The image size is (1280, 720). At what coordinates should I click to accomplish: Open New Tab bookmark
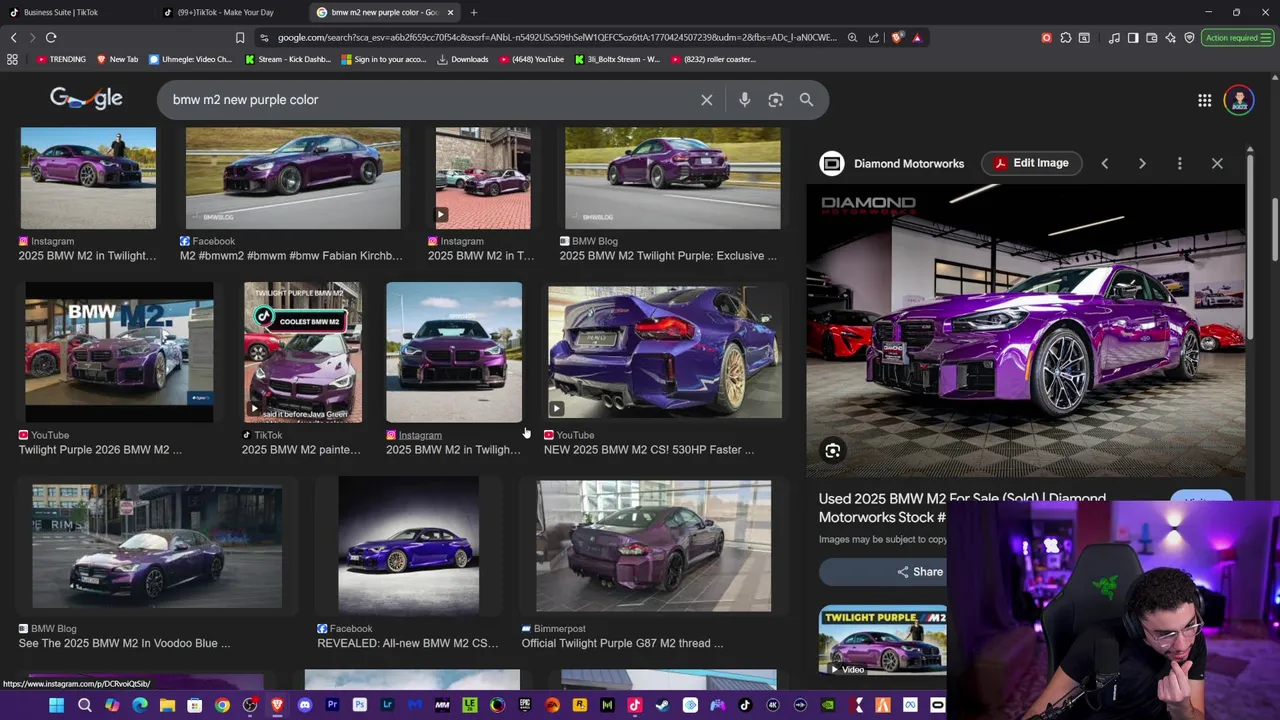click(117, 59)
